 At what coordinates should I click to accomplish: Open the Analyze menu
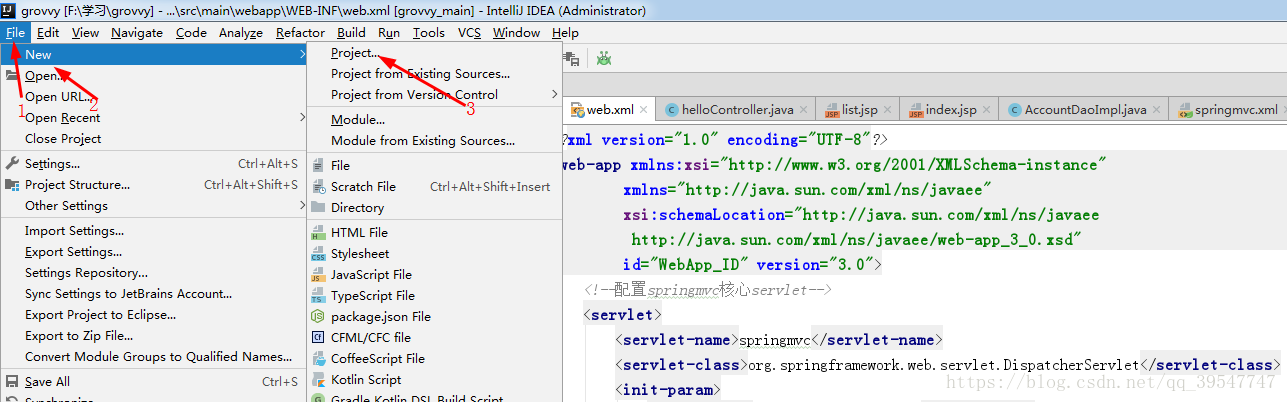click(241, 33)
